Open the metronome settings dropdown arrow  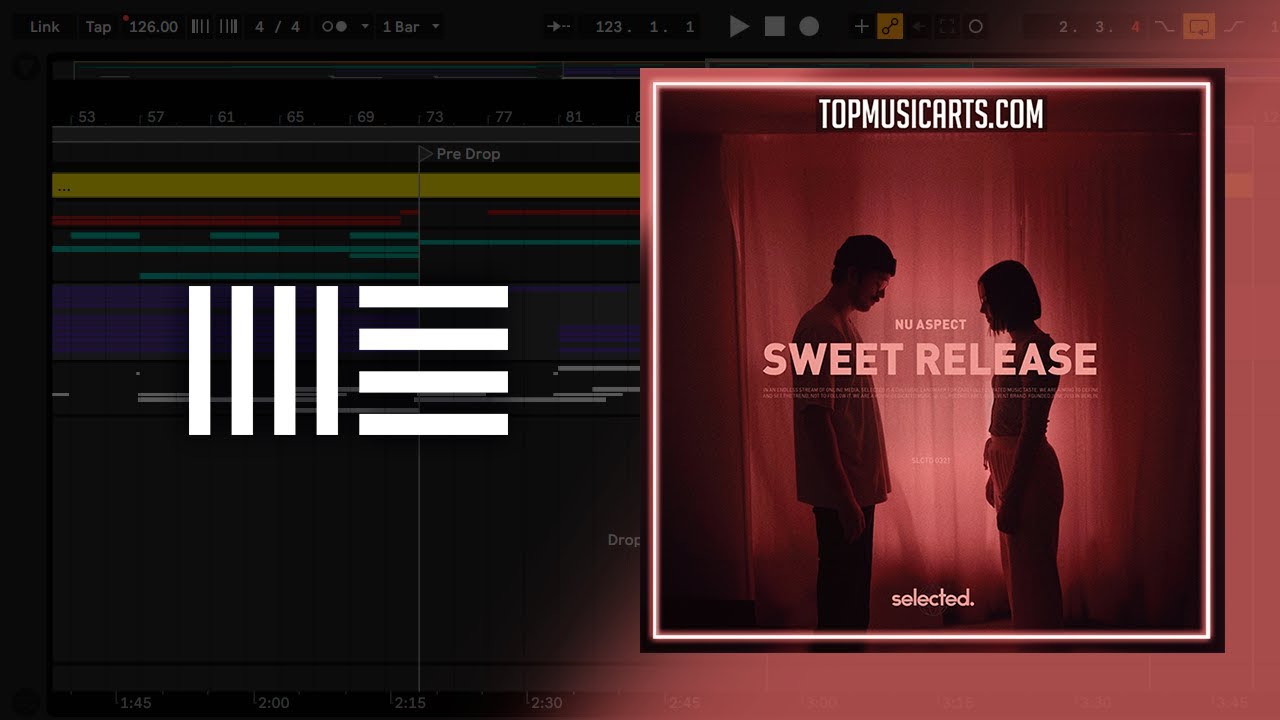tap(364, 27)
